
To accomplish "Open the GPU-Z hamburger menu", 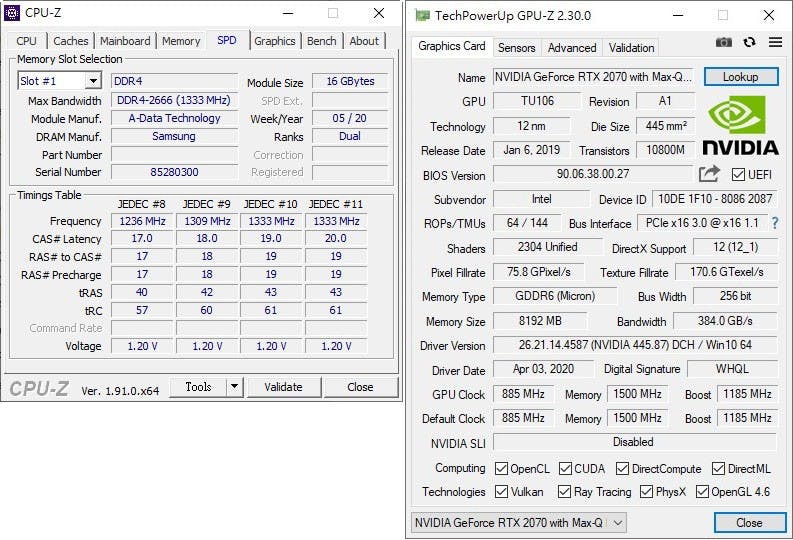I will [x=775, y=42].
